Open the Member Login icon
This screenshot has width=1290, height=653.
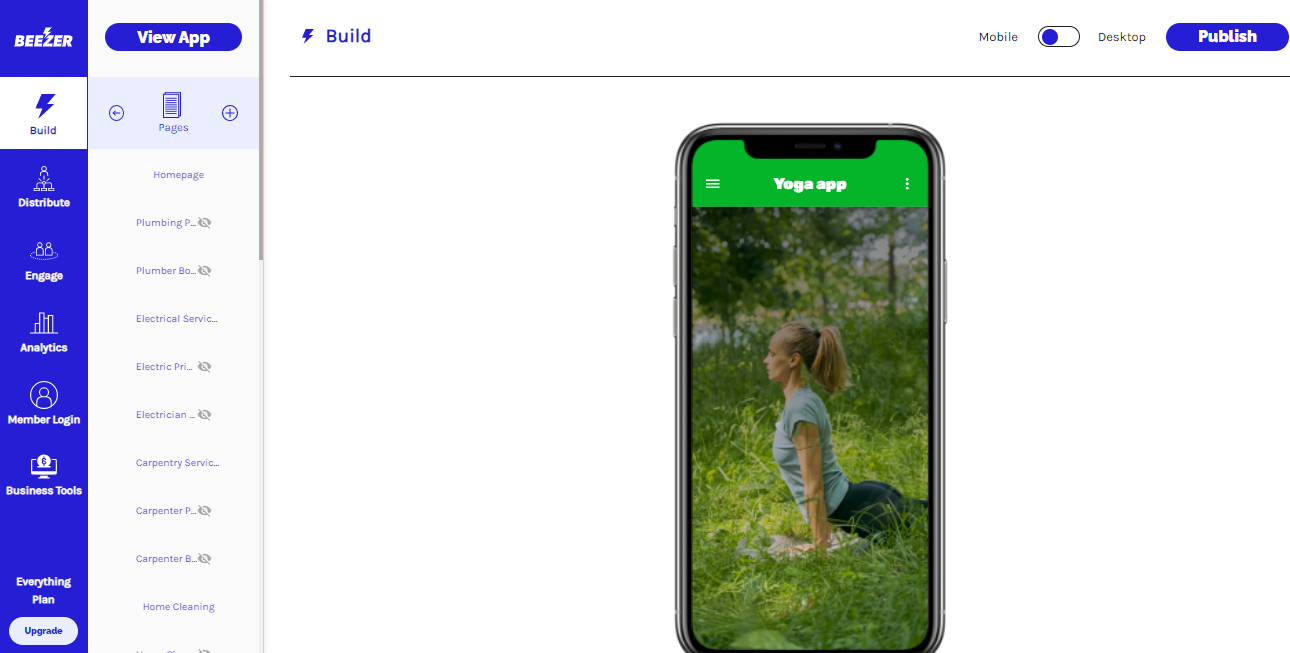click(44, 395)
